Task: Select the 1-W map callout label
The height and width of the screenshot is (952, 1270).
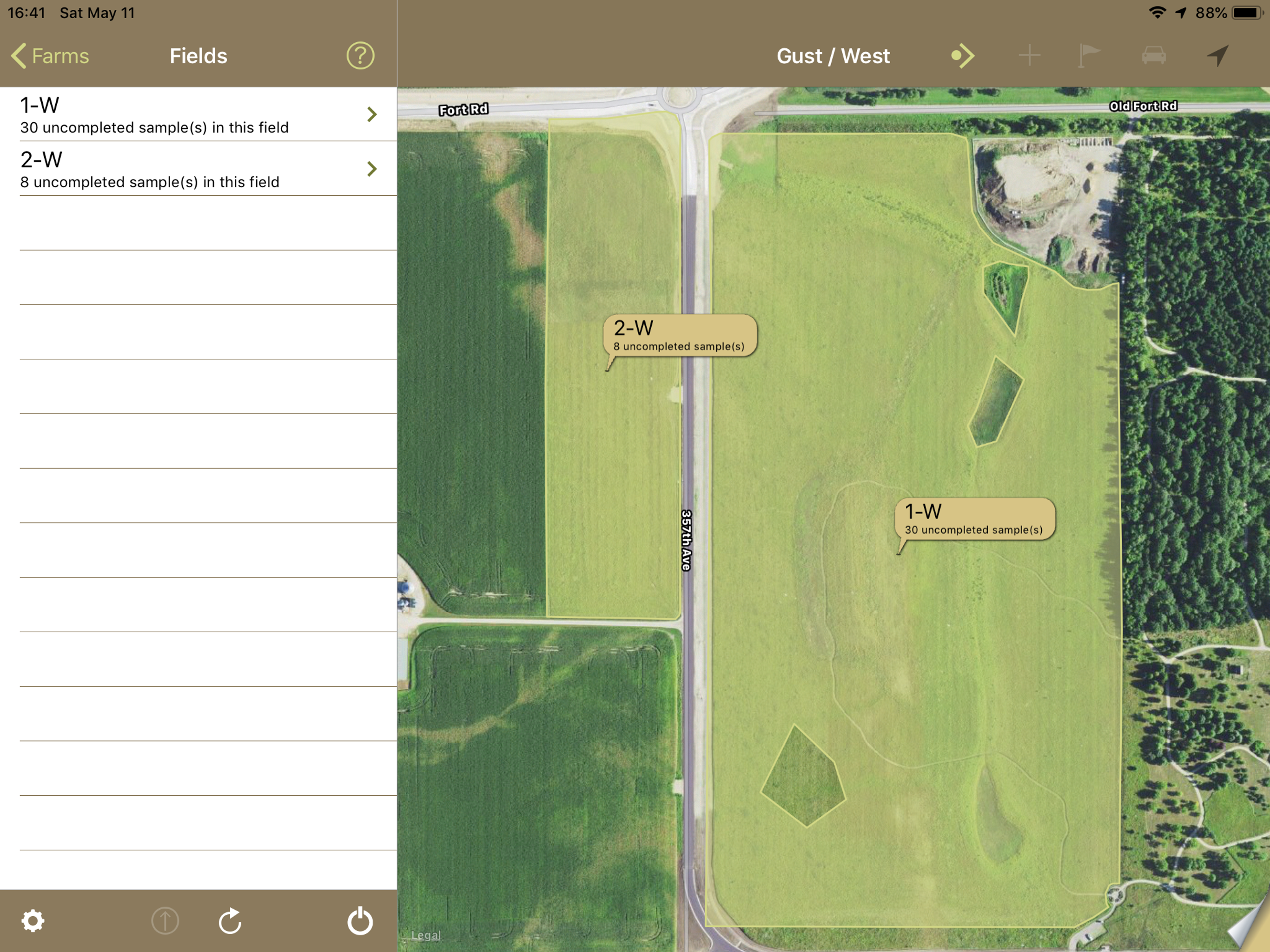Action: pos(974,519)
